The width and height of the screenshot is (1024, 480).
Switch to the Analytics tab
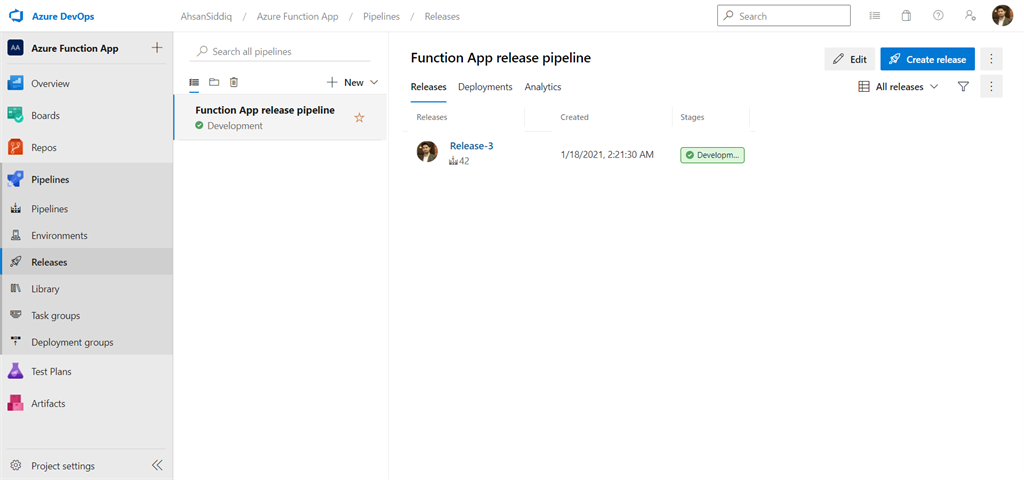point(543,87)
